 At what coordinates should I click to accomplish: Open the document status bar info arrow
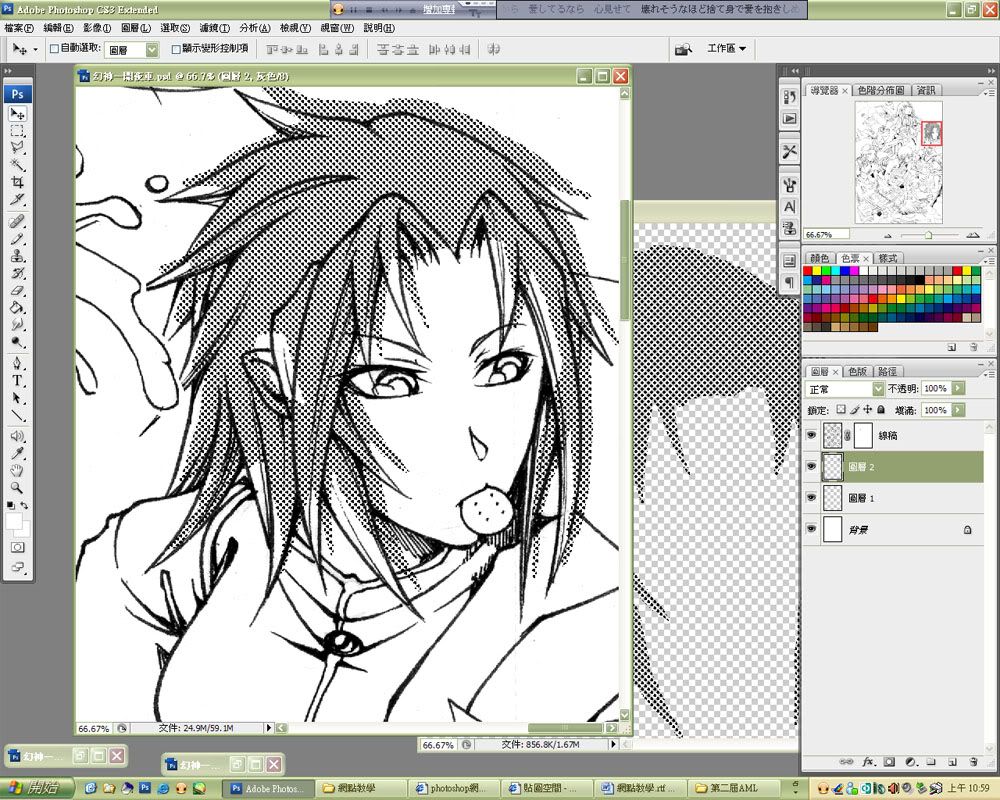tap(268, 727)
